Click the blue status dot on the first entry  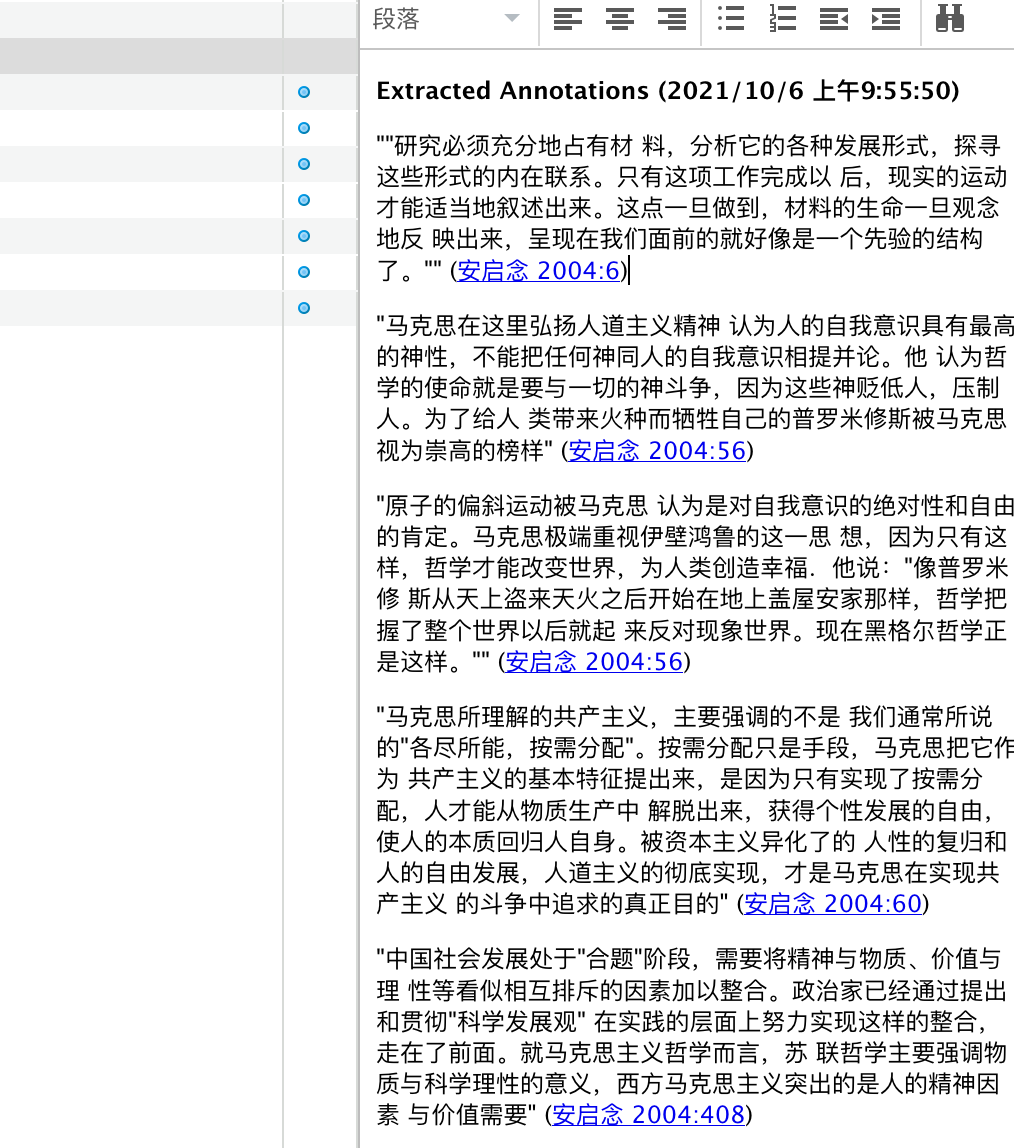point(303,92)
